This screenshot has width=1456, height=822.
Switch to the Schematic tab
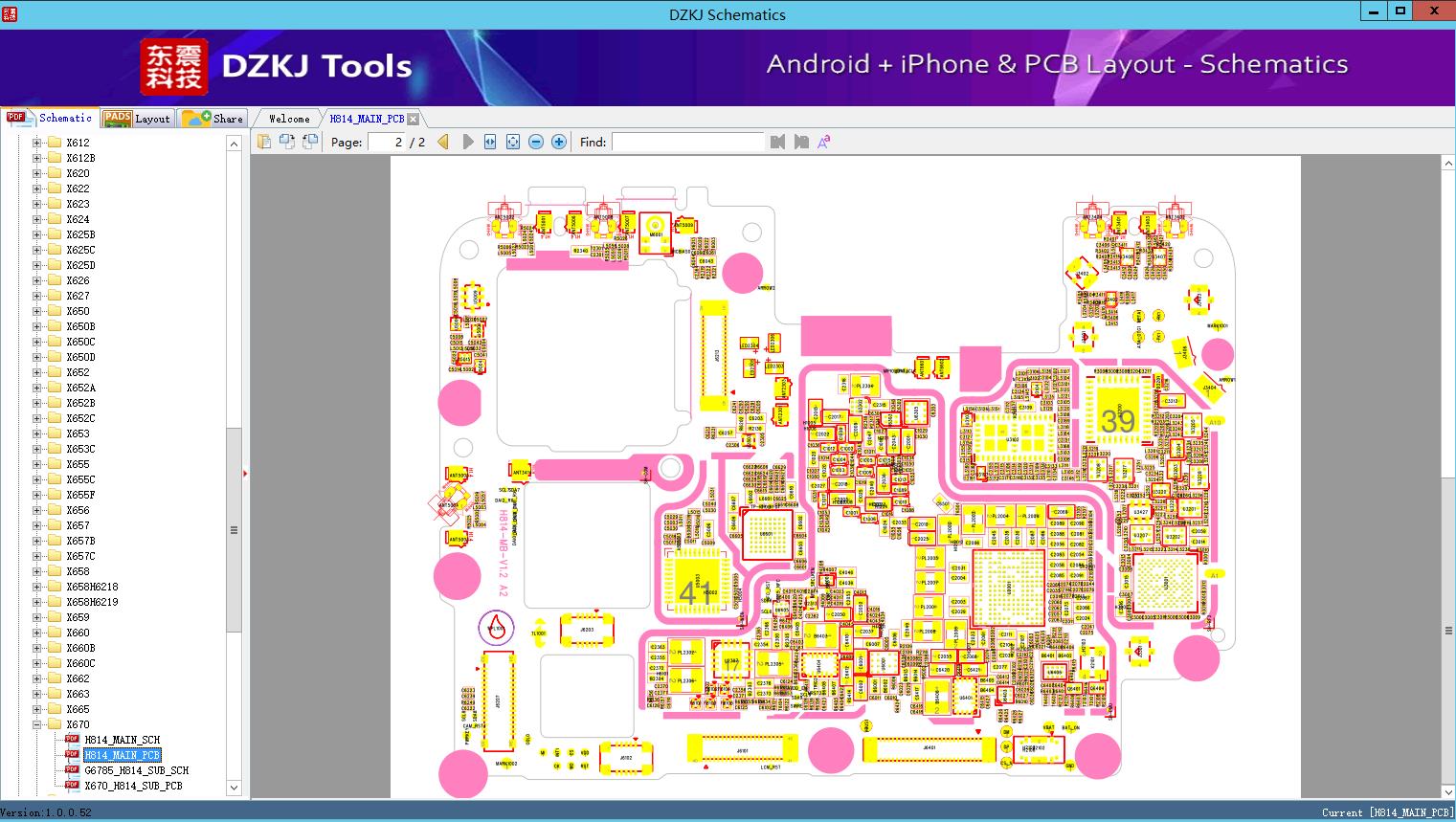click(x=49, y=118)
